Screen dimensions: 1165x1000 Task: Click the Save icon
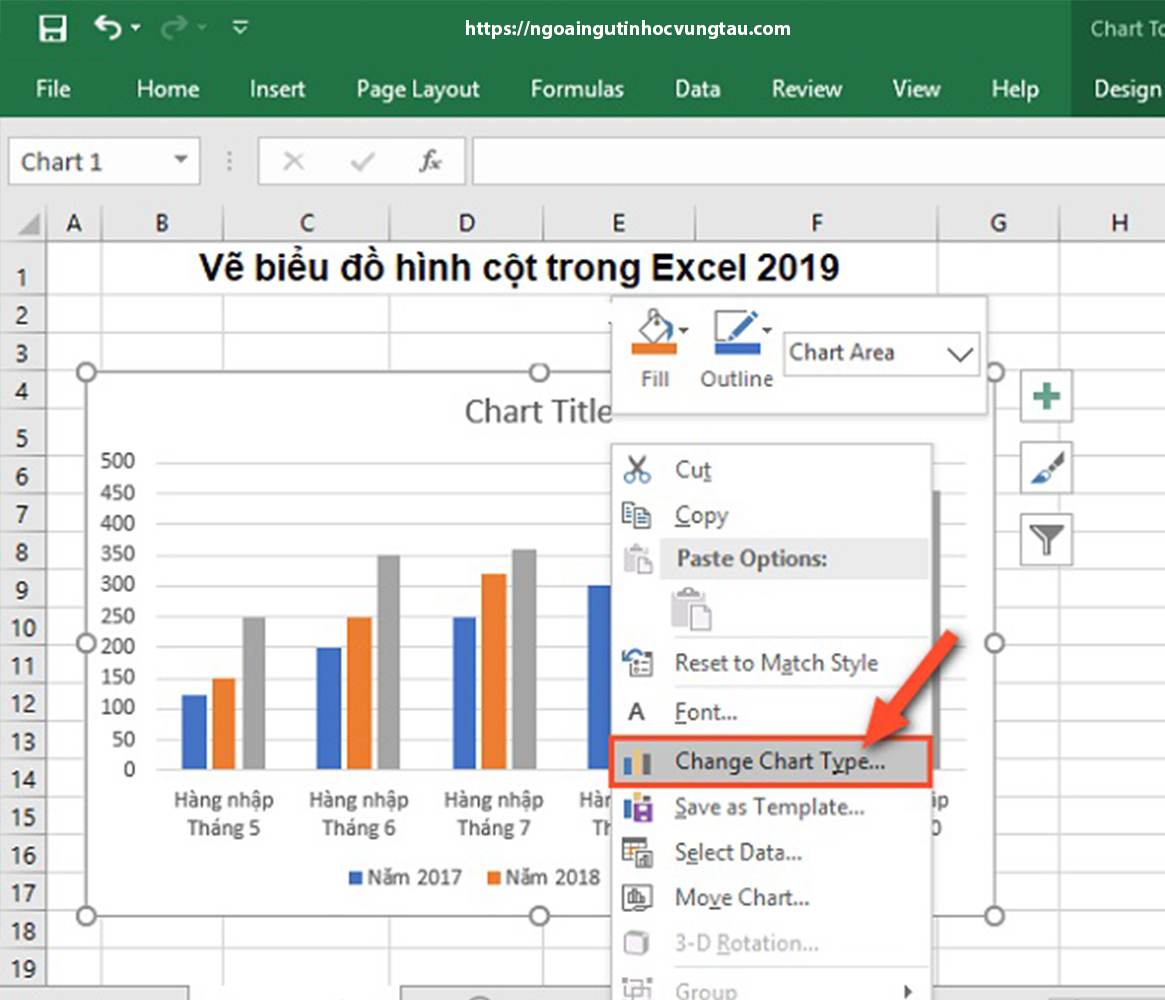53,28
